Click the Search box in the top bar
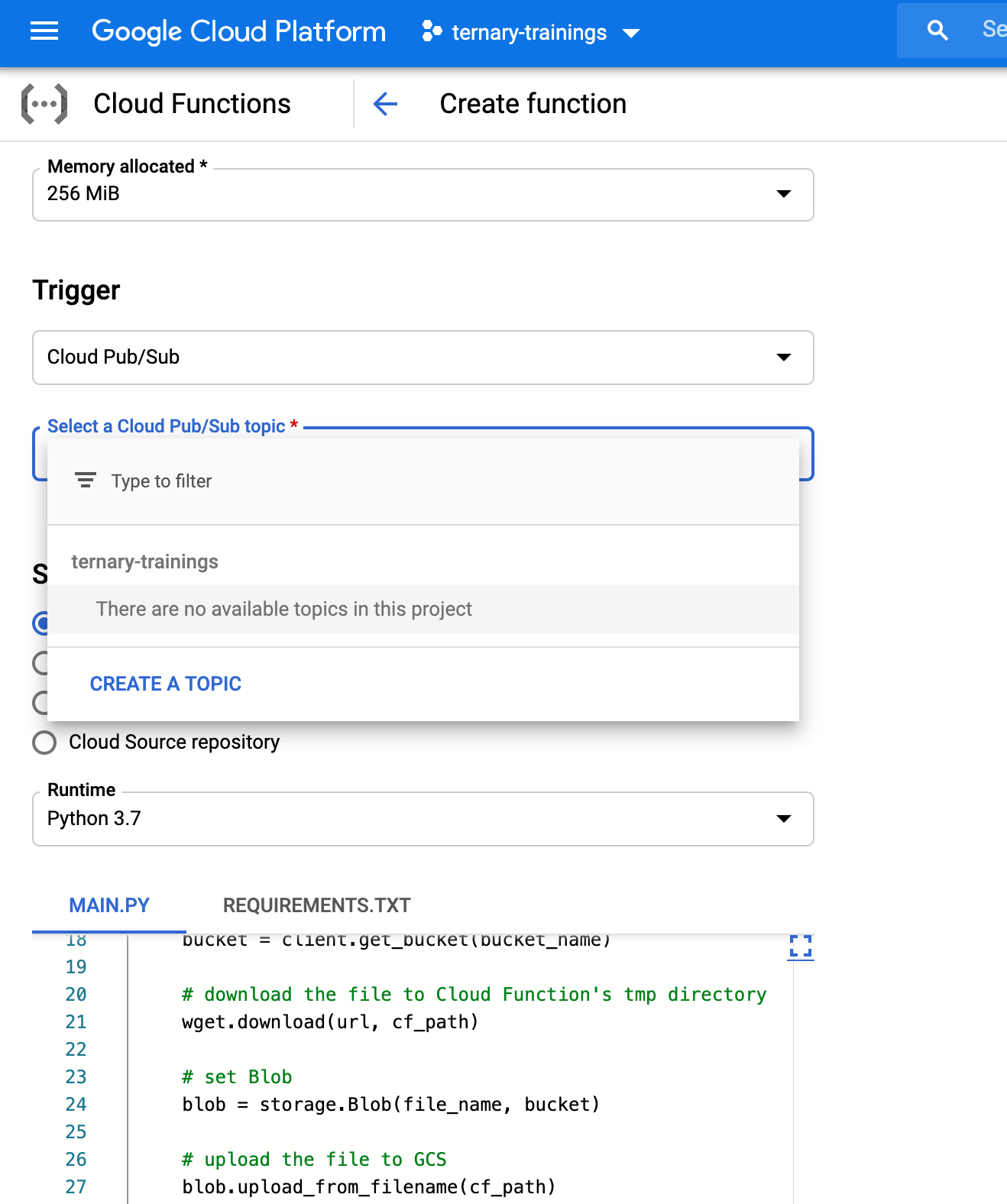 [952, 31]
